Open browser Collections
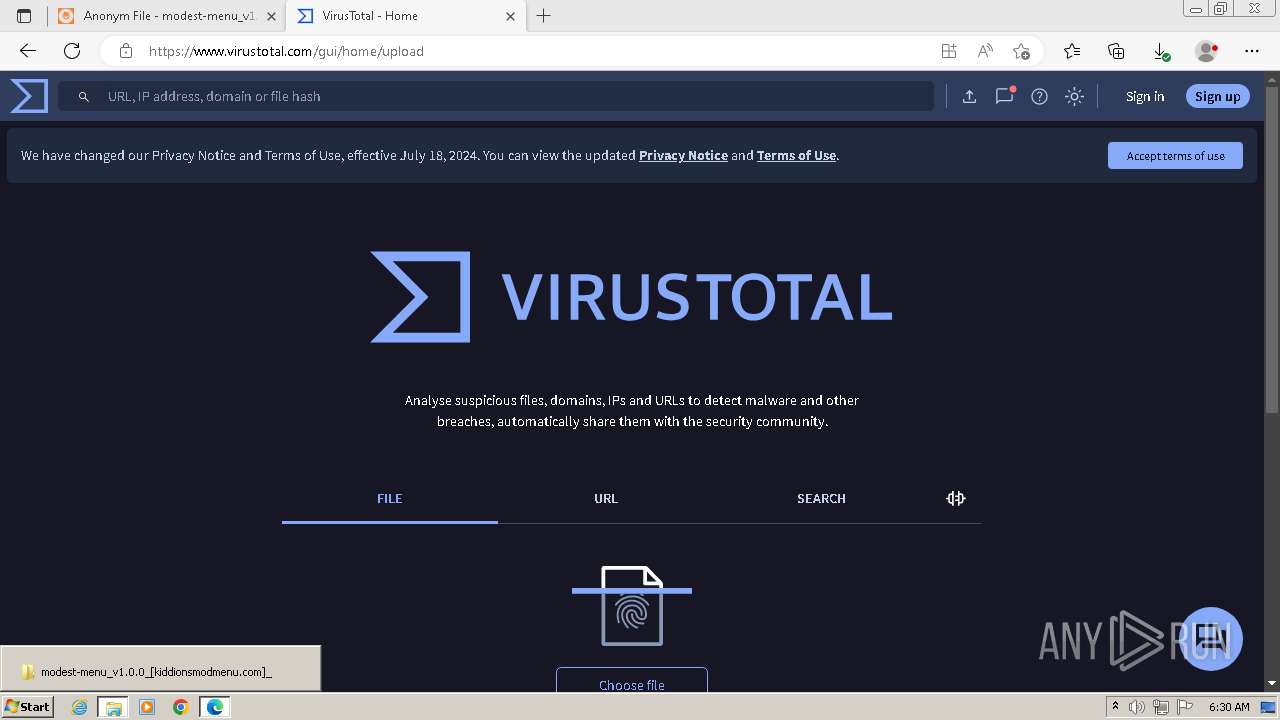Viewport: 1280px width, 720px height. coord(1116,51)
